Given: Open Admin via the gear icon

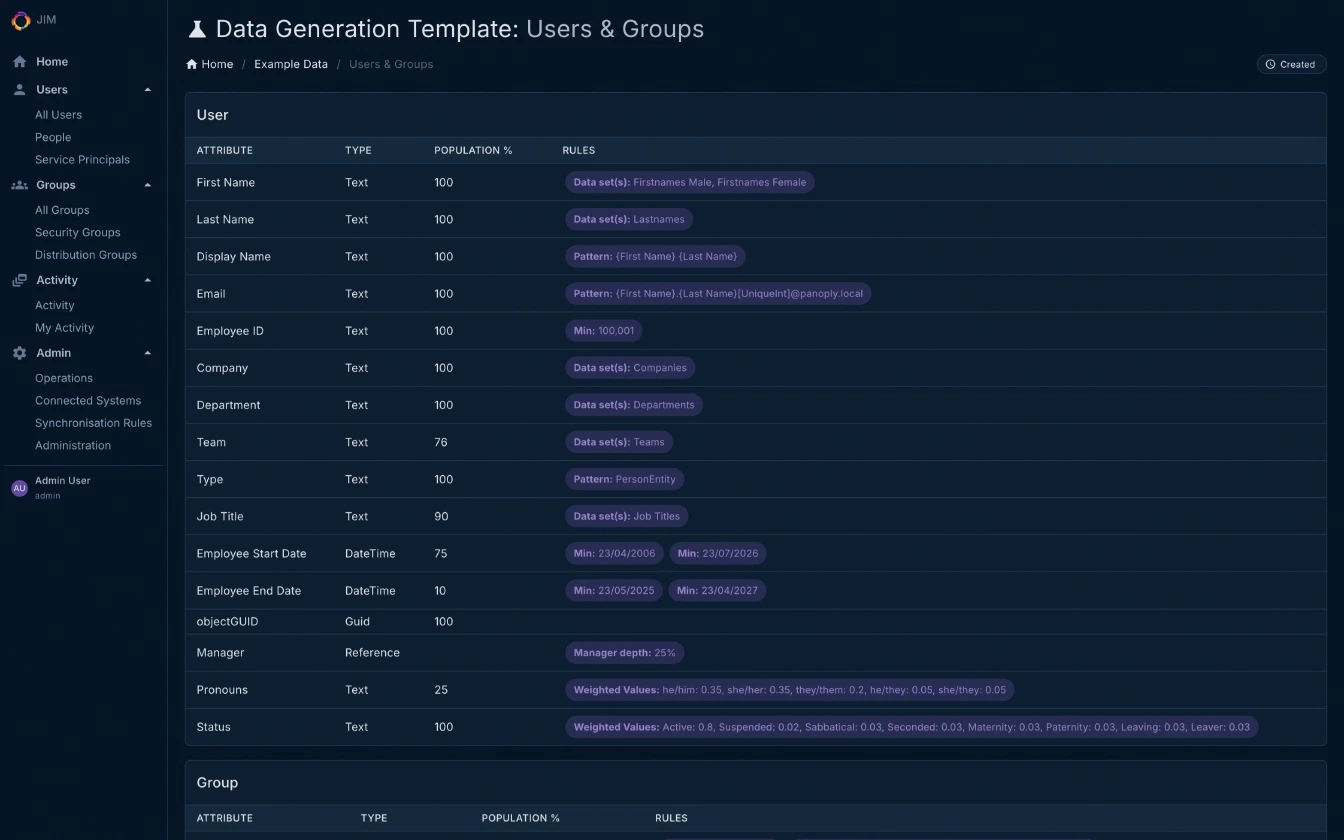Looking at the screenshot, I should click(18, 353).
